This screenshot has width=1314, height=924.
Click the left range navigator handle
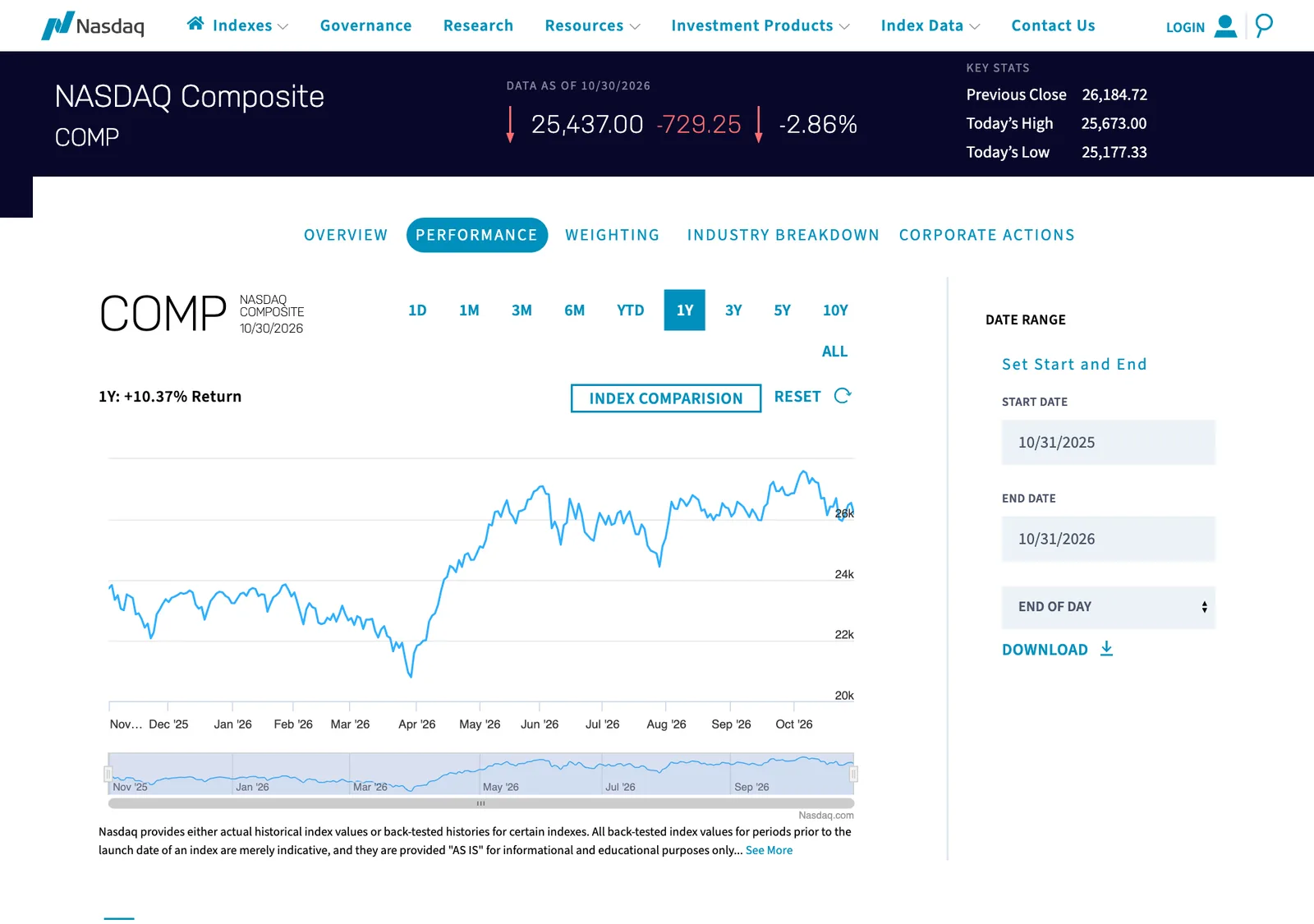pyautogui.click(x=108, y=774)
